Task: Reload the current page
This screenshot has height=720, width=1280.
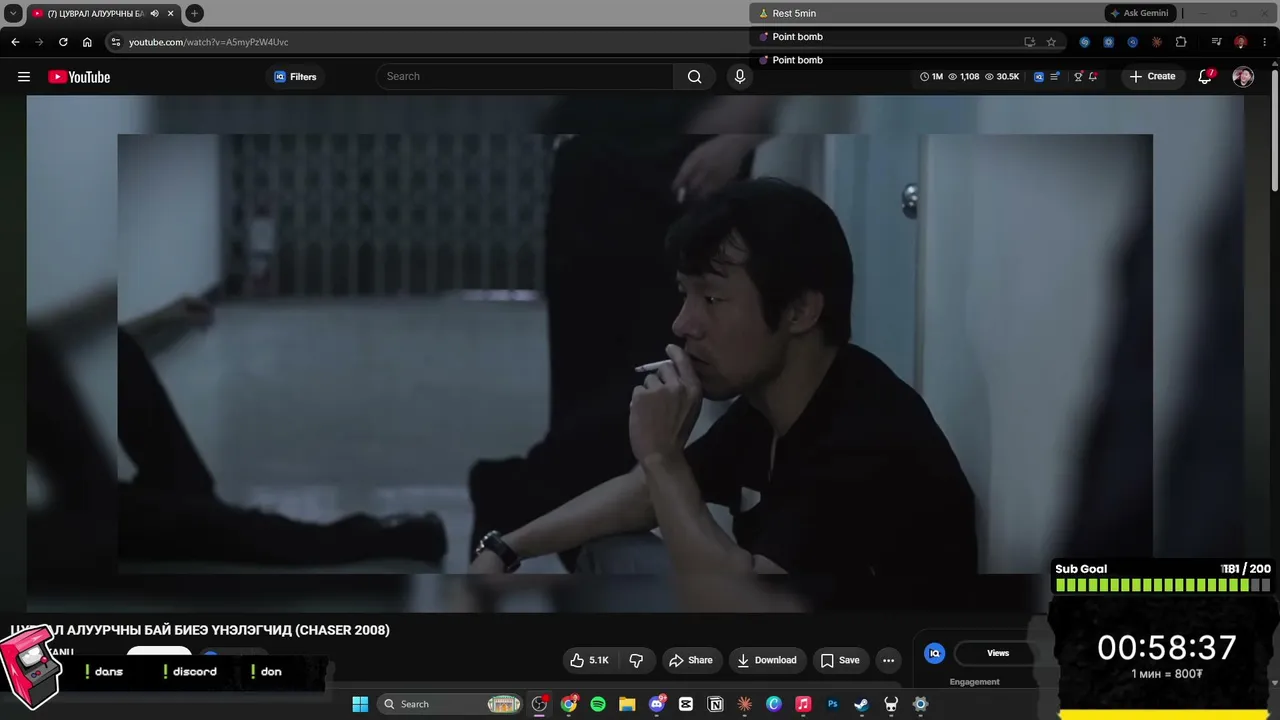Action: point(63,42)
